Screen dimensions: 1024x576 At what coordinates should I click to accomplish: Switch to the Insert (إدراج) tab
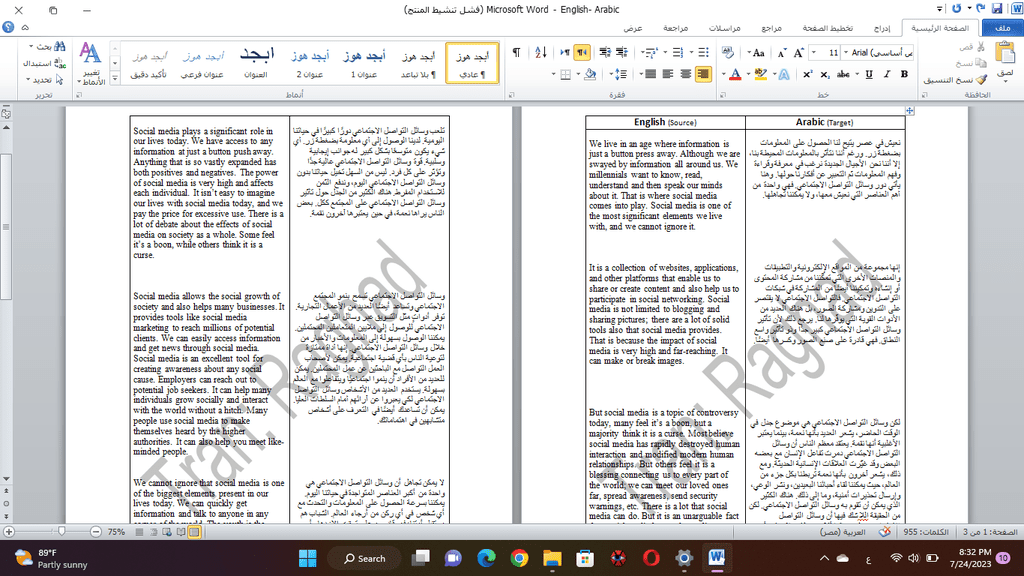882,28
